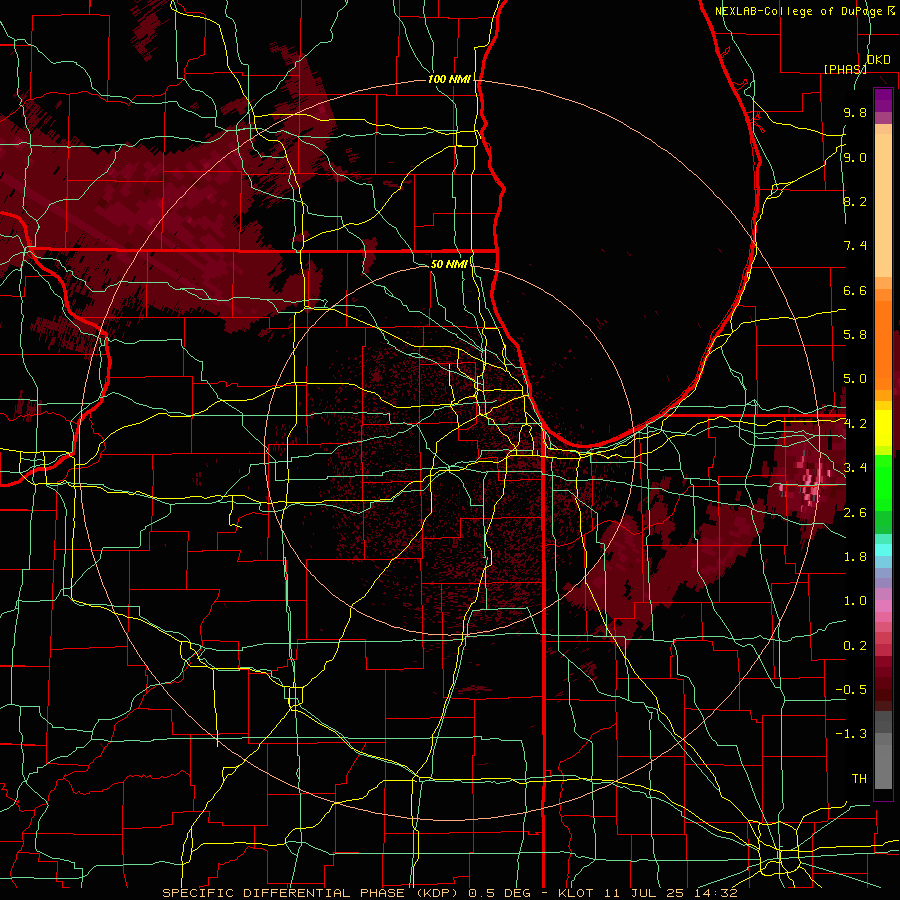Viewport: 900px width, 900px height.
Task: Click the 6.6 value on the color scale
Action: [855, 290]
